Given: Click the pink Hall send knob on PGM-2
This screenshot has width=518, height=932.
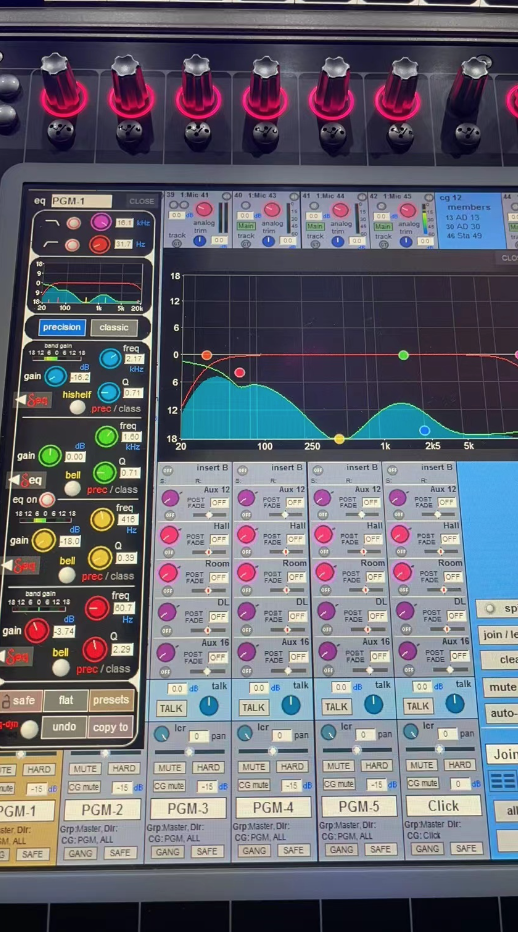Looking at the screenshot, I should [246, 535].
